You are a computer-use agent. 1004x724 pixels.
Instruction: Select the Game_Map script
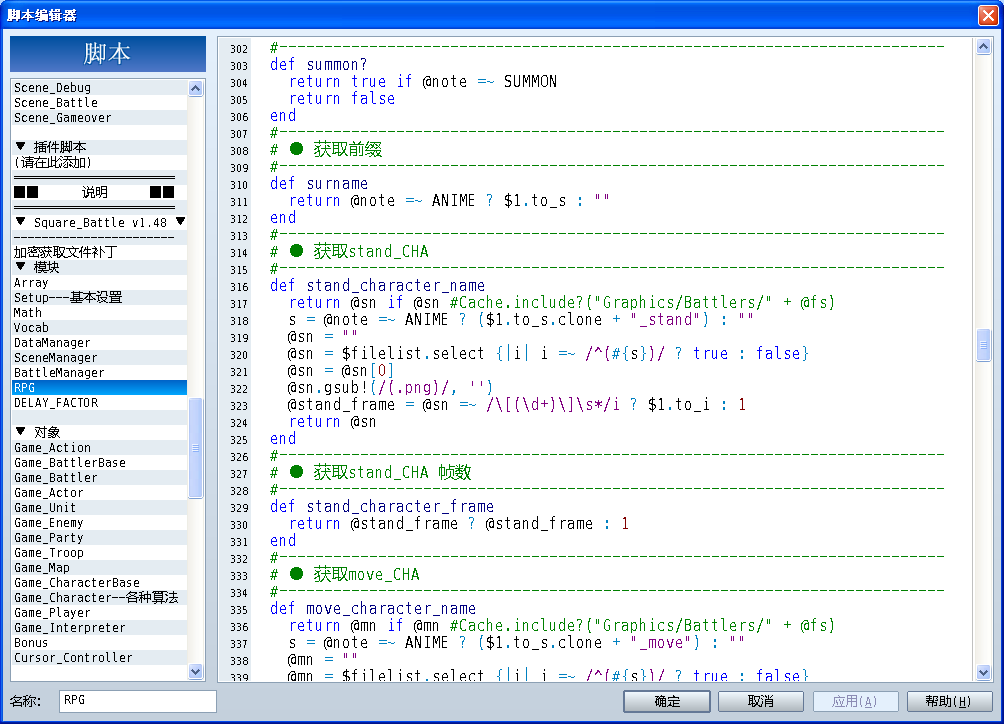click(x=100, y=568)
